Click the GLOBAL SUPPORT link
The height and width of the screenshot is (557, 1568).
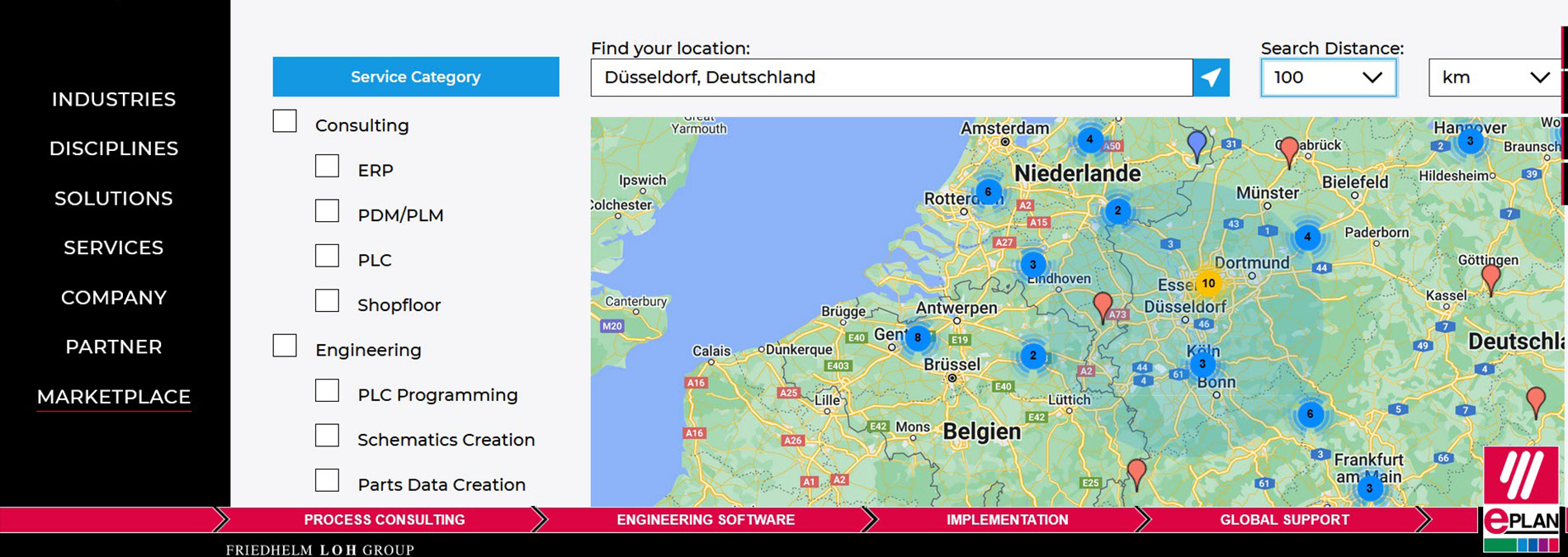[x=1285, y=520]
